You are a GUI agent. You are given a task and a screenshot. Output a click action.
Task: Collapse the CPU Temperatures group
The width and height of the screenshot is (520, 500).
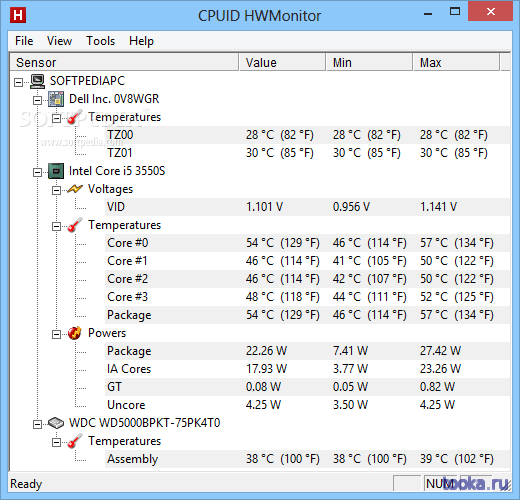56,226
